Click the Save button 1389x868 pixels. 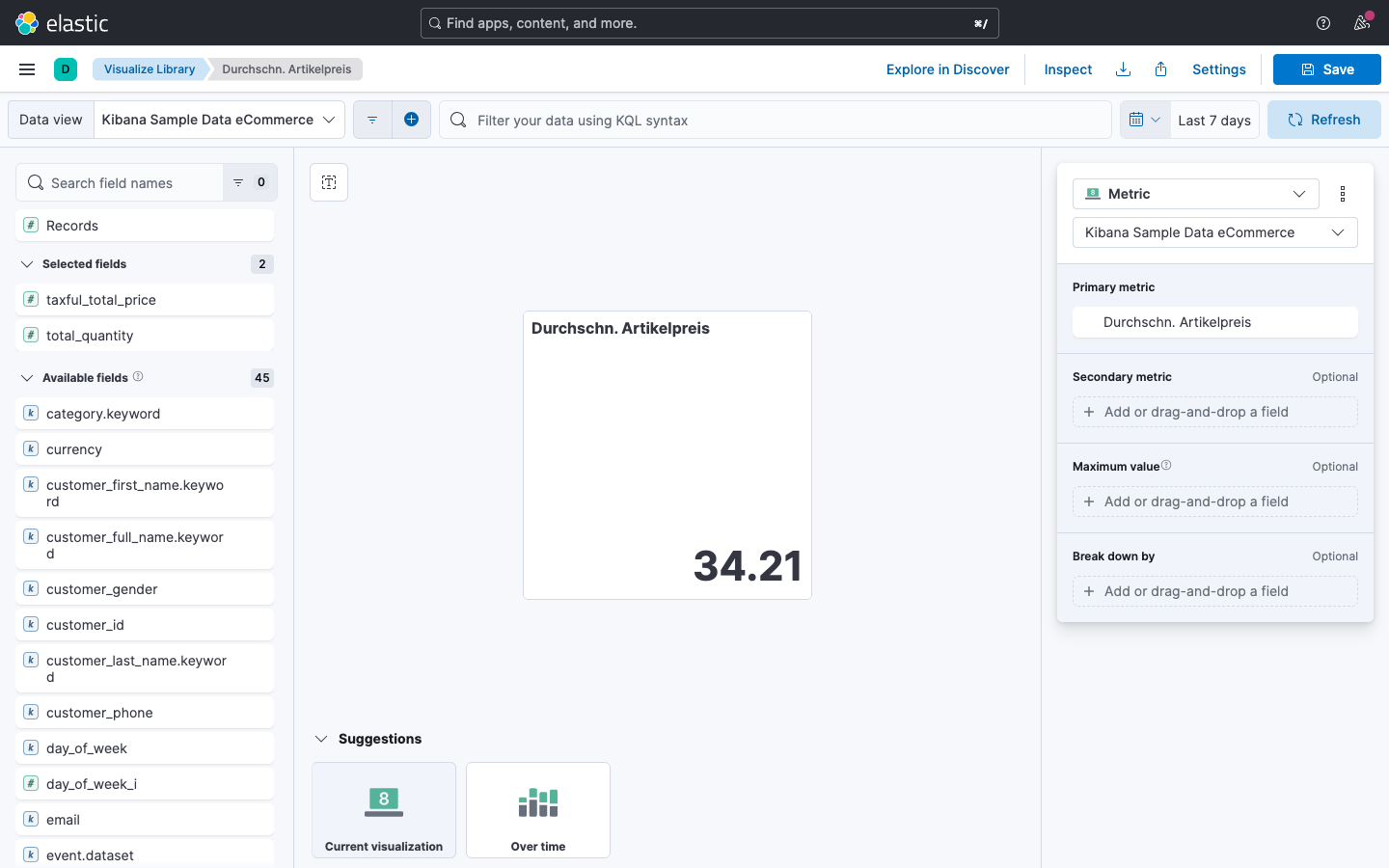click(1326, 69)
